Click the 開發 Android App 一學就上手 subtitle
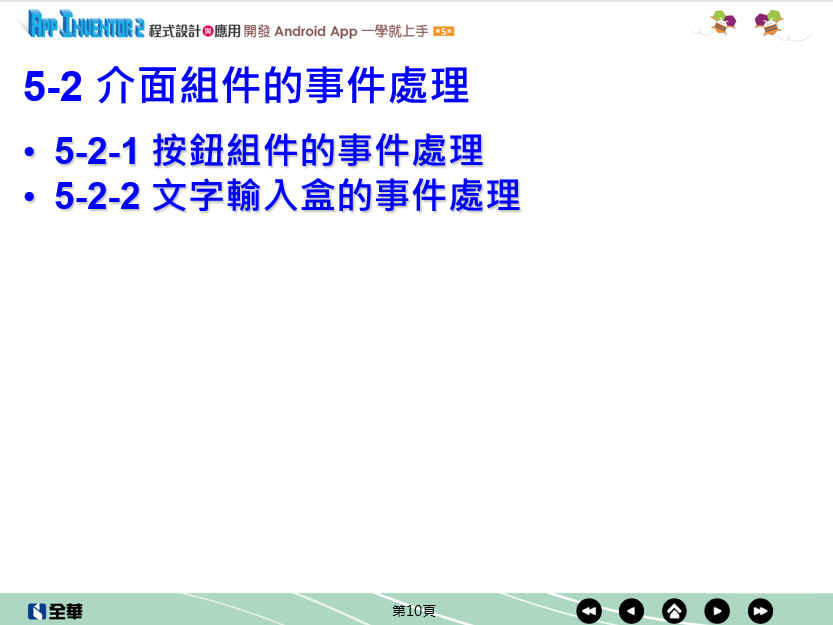833x625 pixels. click(336, 31)
